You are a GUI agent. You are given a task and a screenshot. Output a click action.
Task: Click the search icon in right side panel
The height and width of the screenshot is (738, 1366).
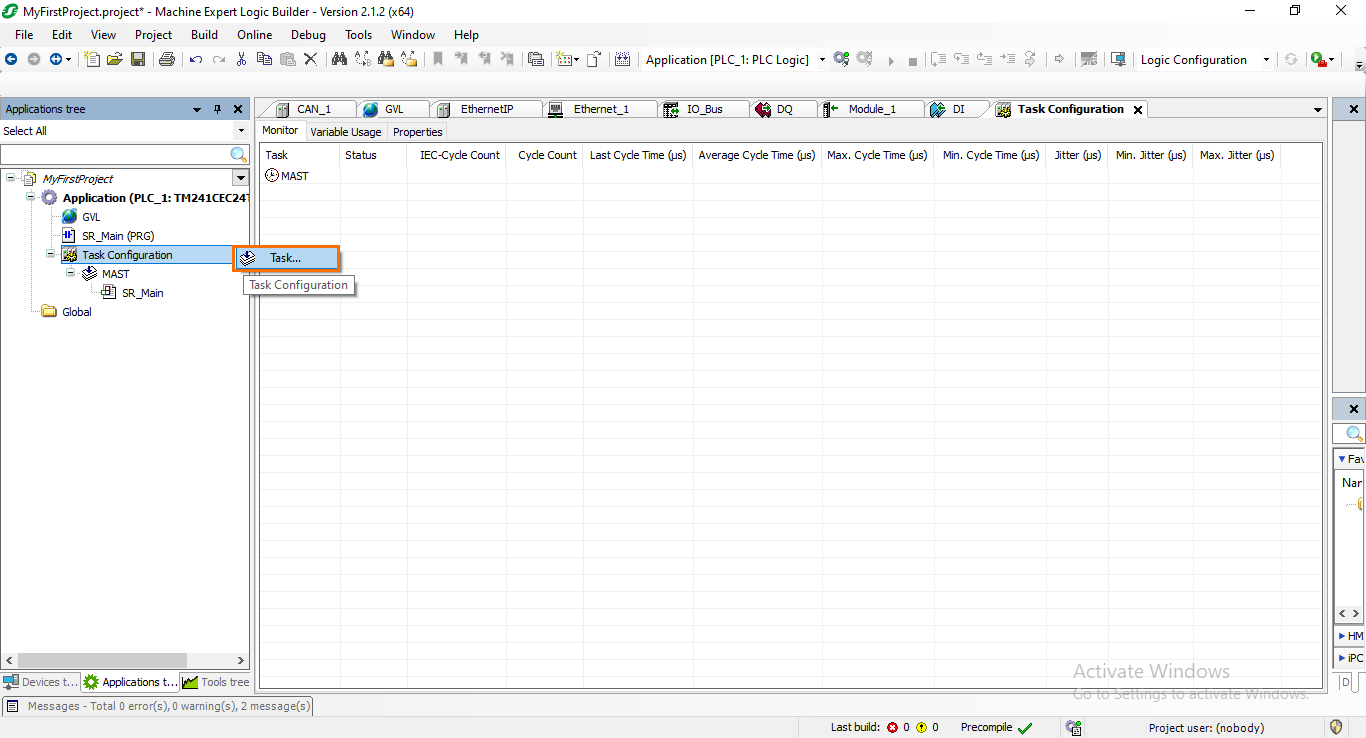coord(1355,434)
